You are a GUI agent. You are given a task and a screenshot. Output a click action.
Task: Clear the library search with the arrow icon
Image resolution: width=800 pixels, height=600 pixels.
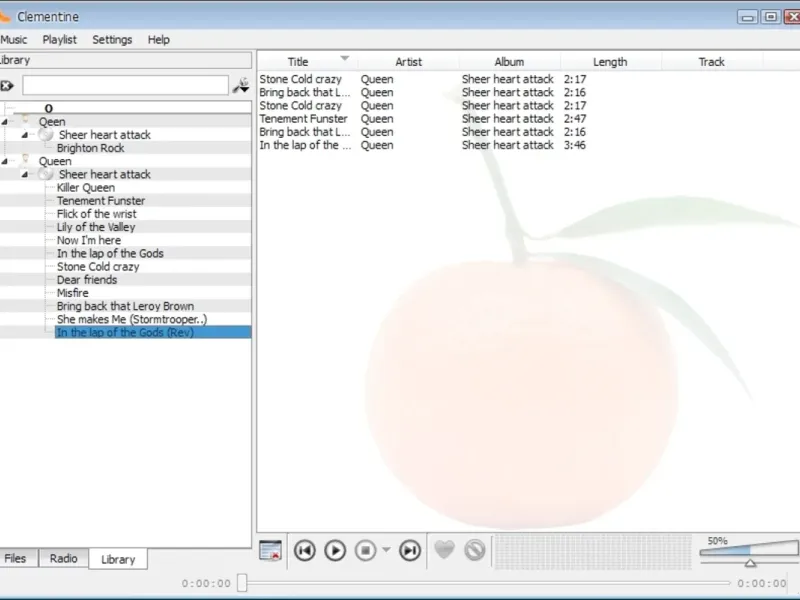(7, 86)
